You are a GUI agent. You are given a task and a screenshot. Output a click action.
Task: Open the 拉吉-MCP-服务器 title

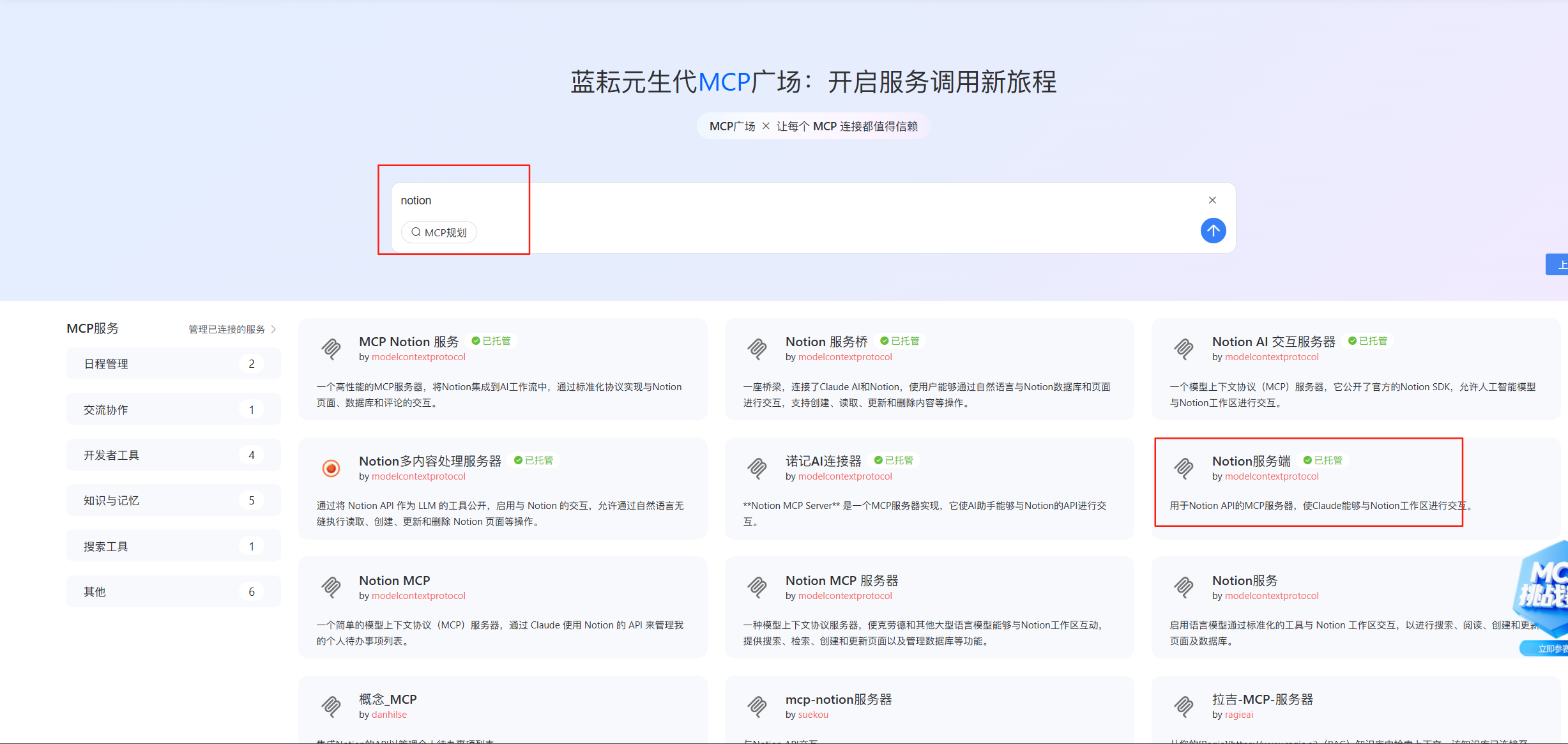point(1263,699)
